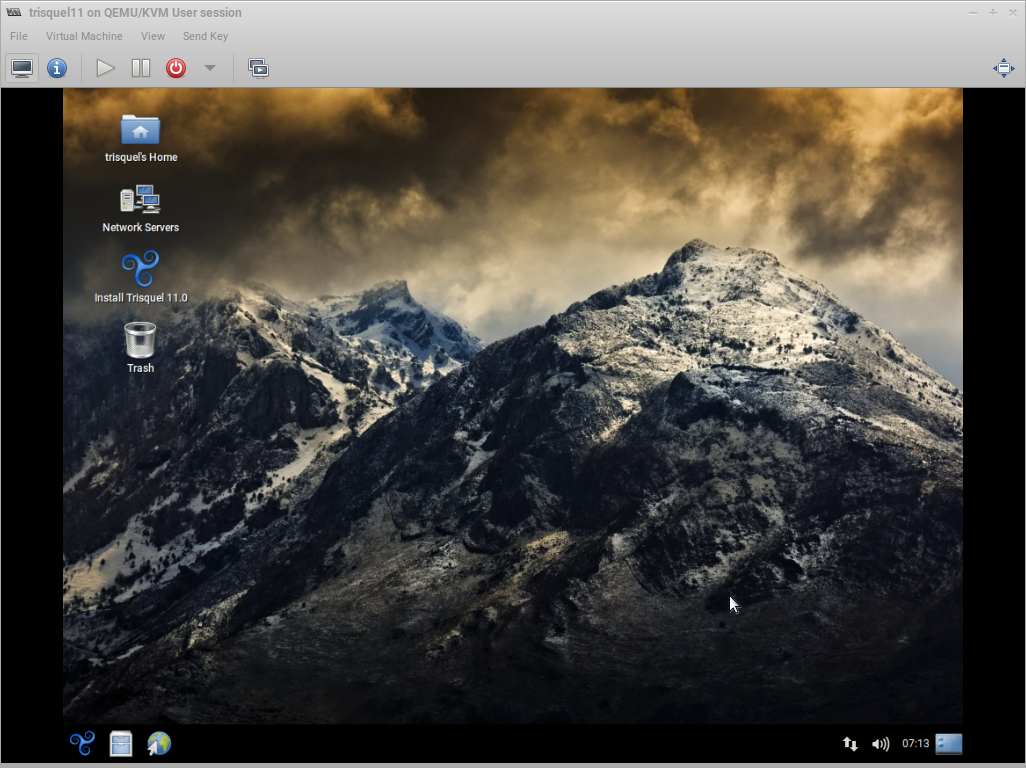Expand the shutdown options dropdown arrow
Viewport: 1026px width, 768px height.
pyautogui.click(x=209, y=68)
